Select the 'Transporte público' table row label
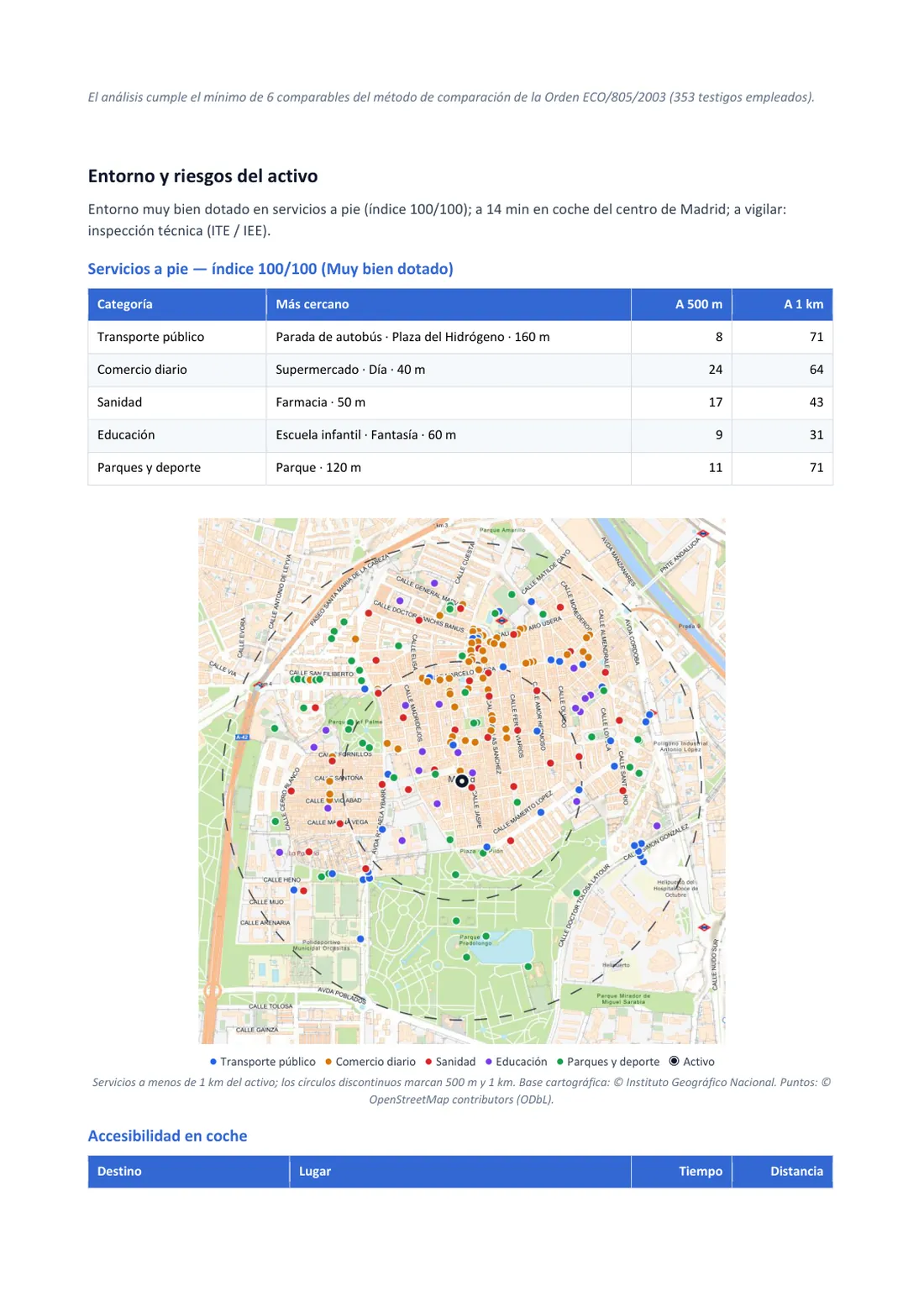Viewport: 924px width, 1307px height. point(151,337)
